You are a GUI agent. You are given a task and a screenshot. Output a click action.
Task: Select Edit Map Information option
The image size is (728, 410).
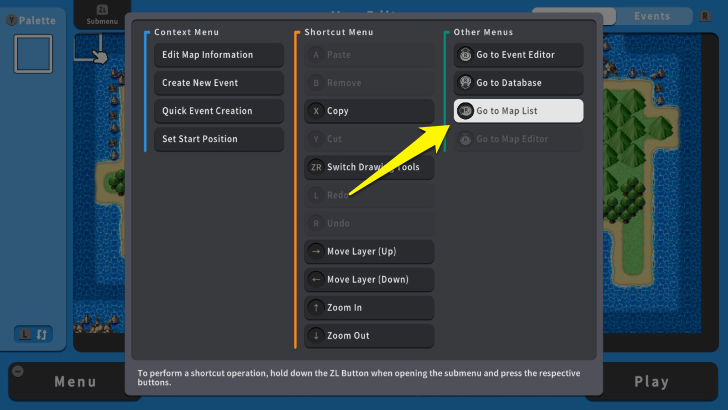pyautogui.click(x=218, y=55)
